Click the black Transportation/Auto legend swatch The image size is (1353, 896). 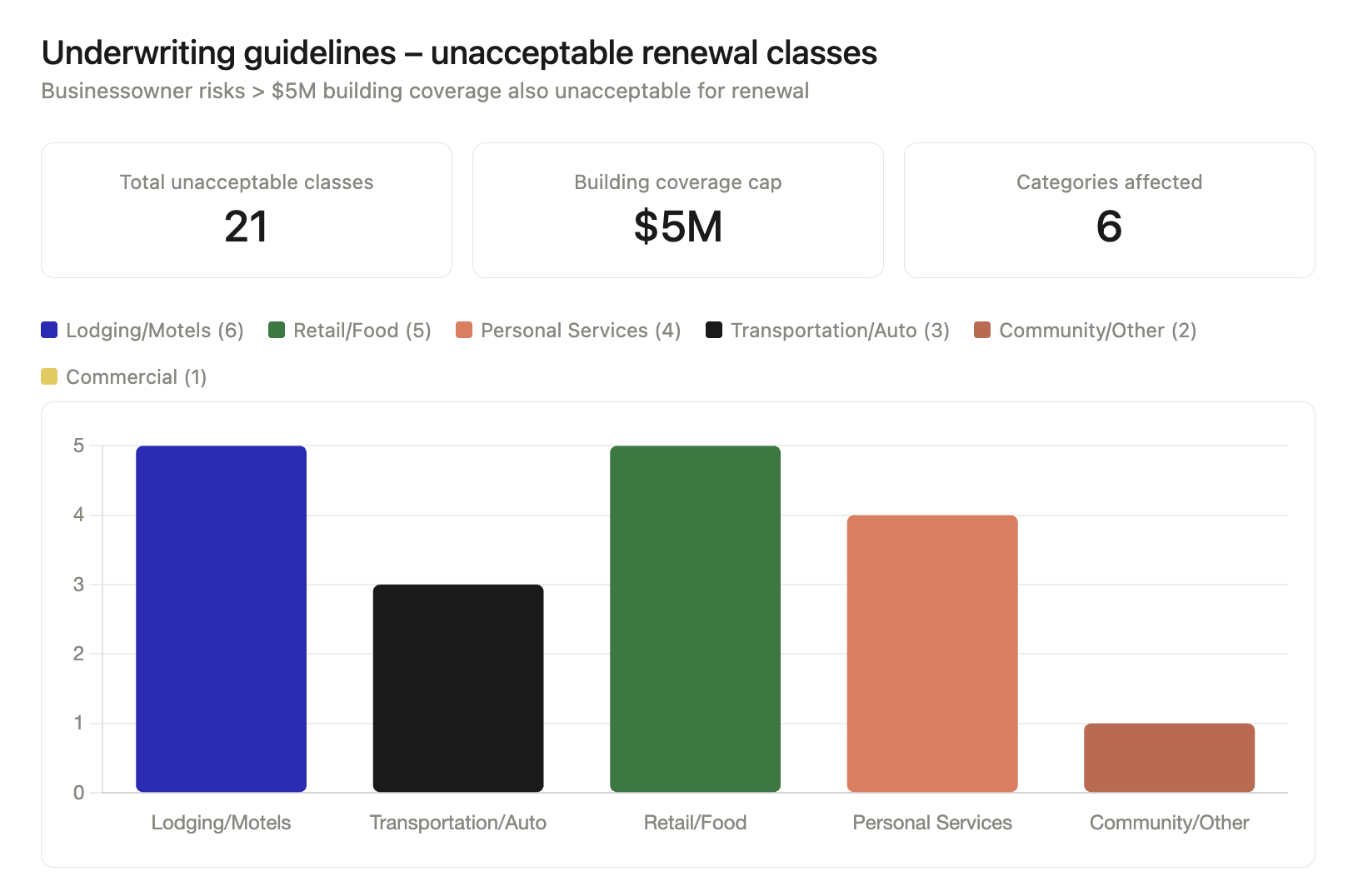[714, 331]
